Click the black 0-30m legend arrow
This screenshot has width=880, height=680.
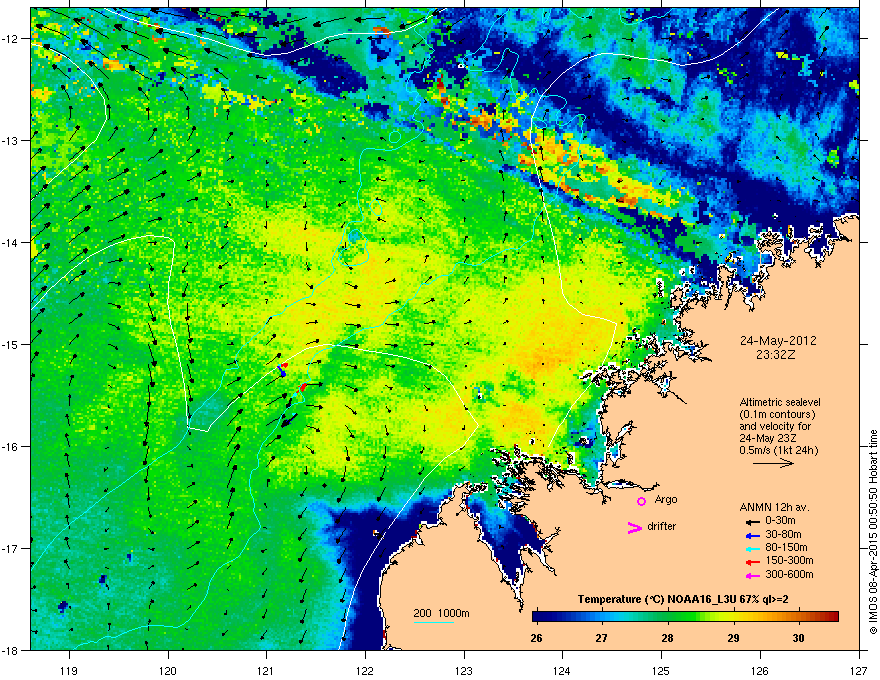753,521
